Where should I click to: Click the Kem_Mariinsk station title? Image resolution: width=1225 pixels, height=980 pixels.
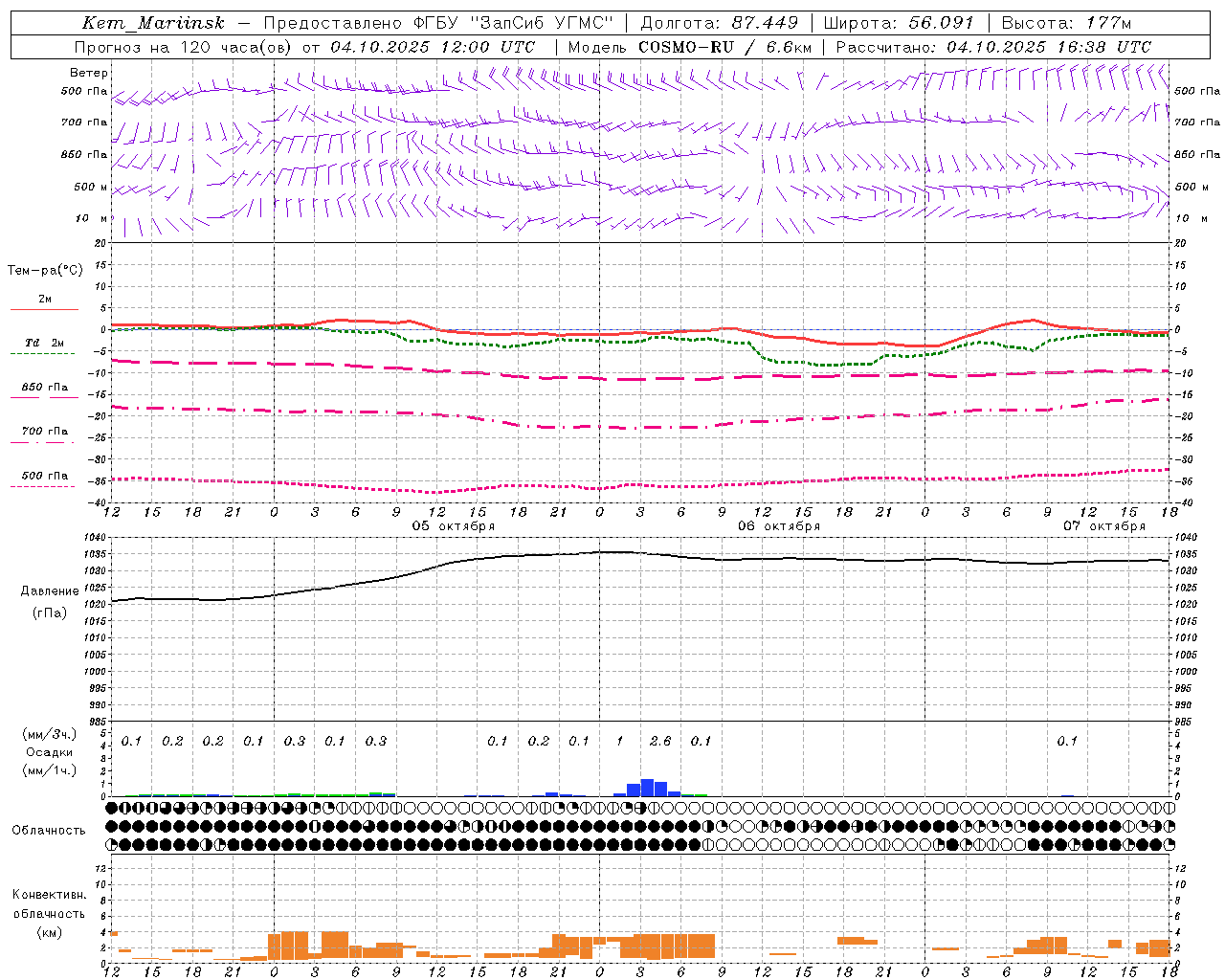coord(153,23)
